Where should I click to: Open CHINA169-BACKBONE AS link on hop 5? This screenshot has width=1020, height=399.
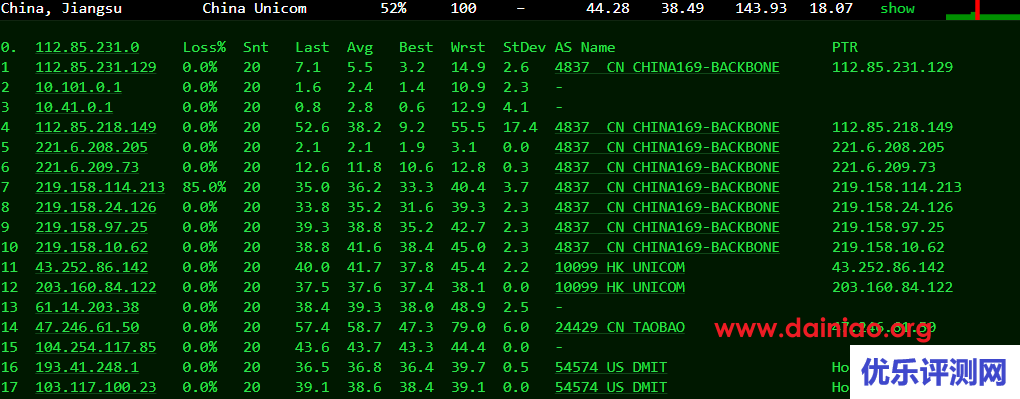pyautogui.click(x=667, y=147)
